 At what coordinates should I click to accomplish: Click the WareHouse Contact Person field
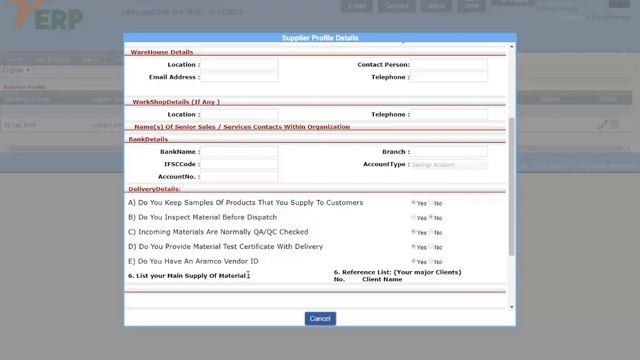click(449, 64)
